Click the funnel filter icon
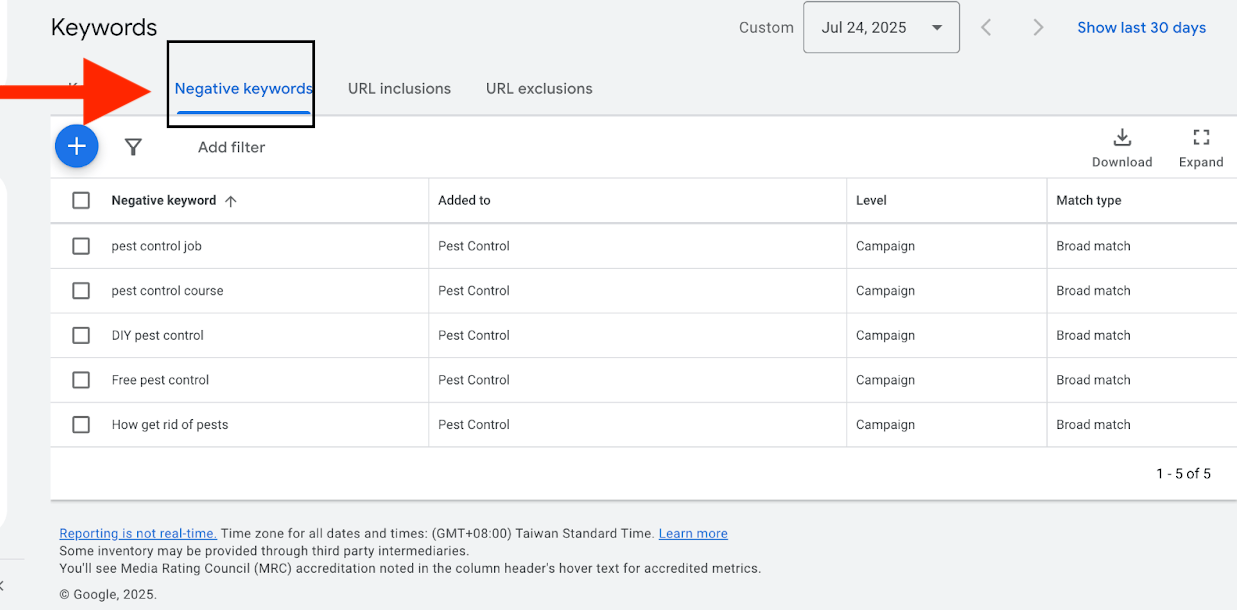1237x610 pixels. 133,147
